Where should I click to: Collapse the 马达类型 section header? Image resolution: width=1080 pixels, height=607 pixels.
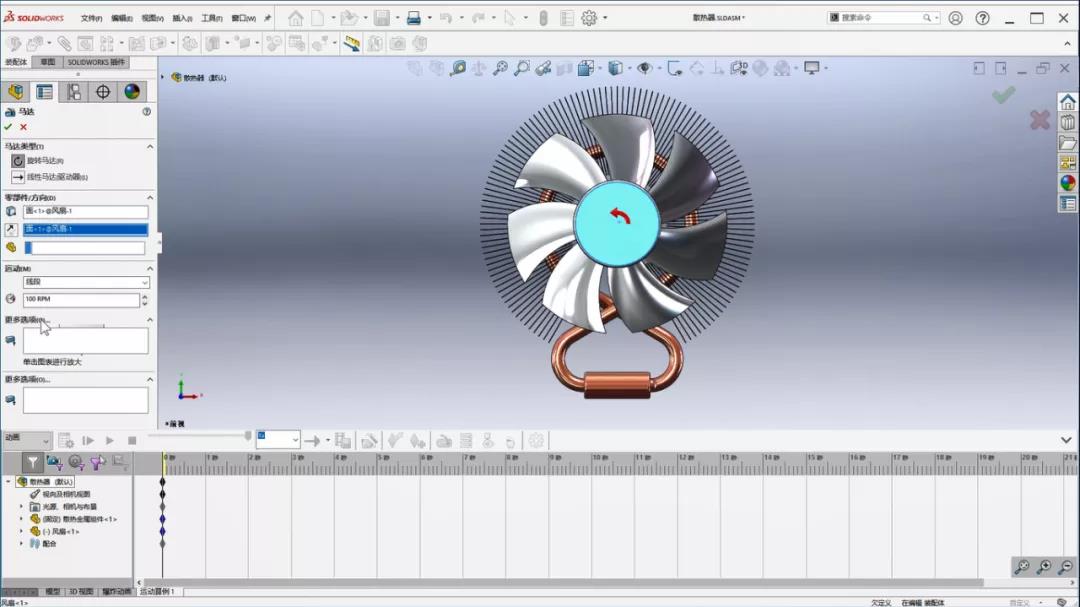point(150,146)
